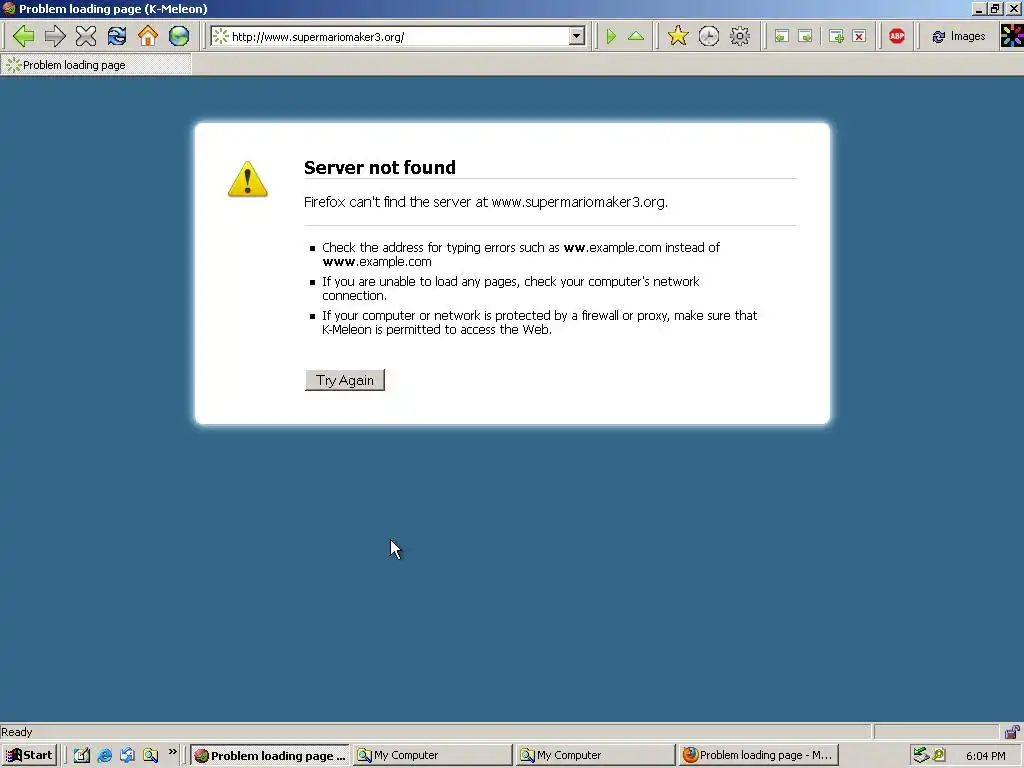The image size is (1024, 768).
Task: Click the yellow warning triangle icon
Action: [248, 179]
